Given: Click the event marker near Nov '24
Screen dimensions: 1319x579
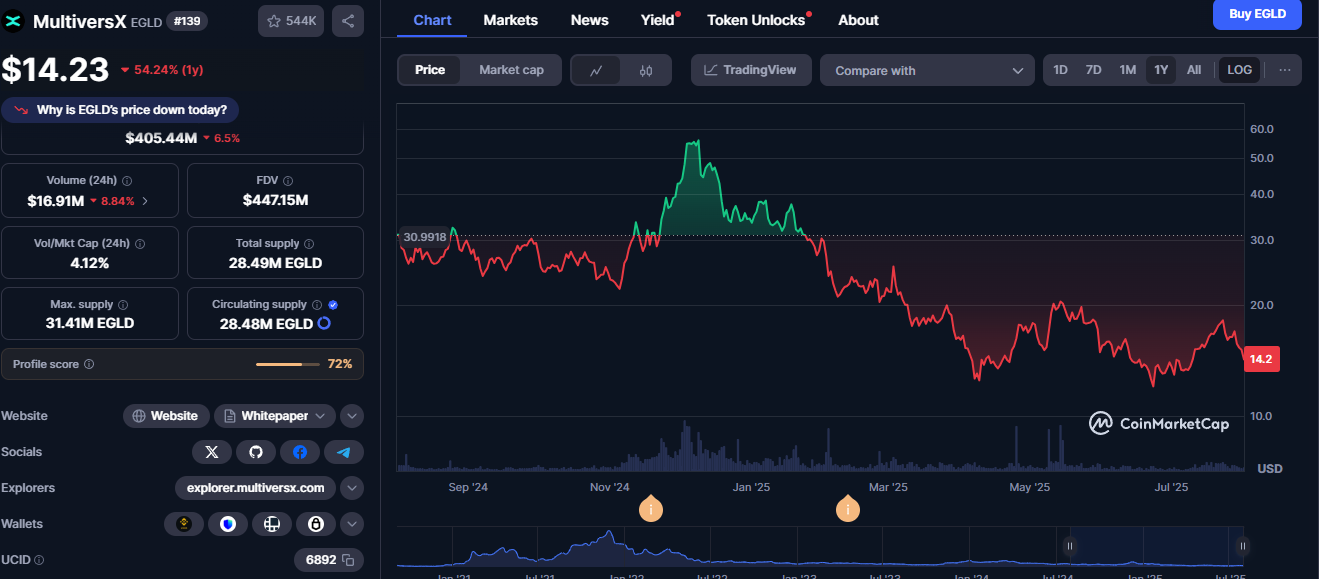Looking at the screenshot, I should (x=651, y=509).
